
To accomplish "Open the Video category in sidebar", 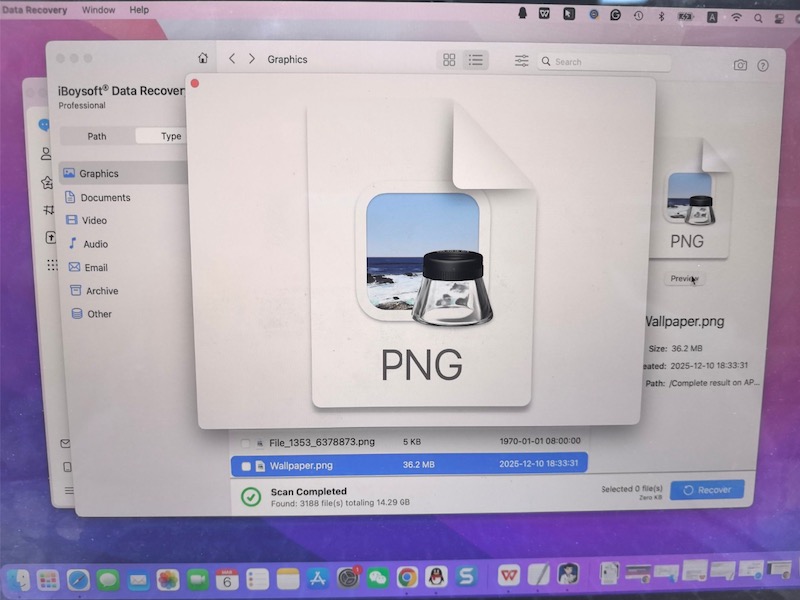I will (94, 221).
